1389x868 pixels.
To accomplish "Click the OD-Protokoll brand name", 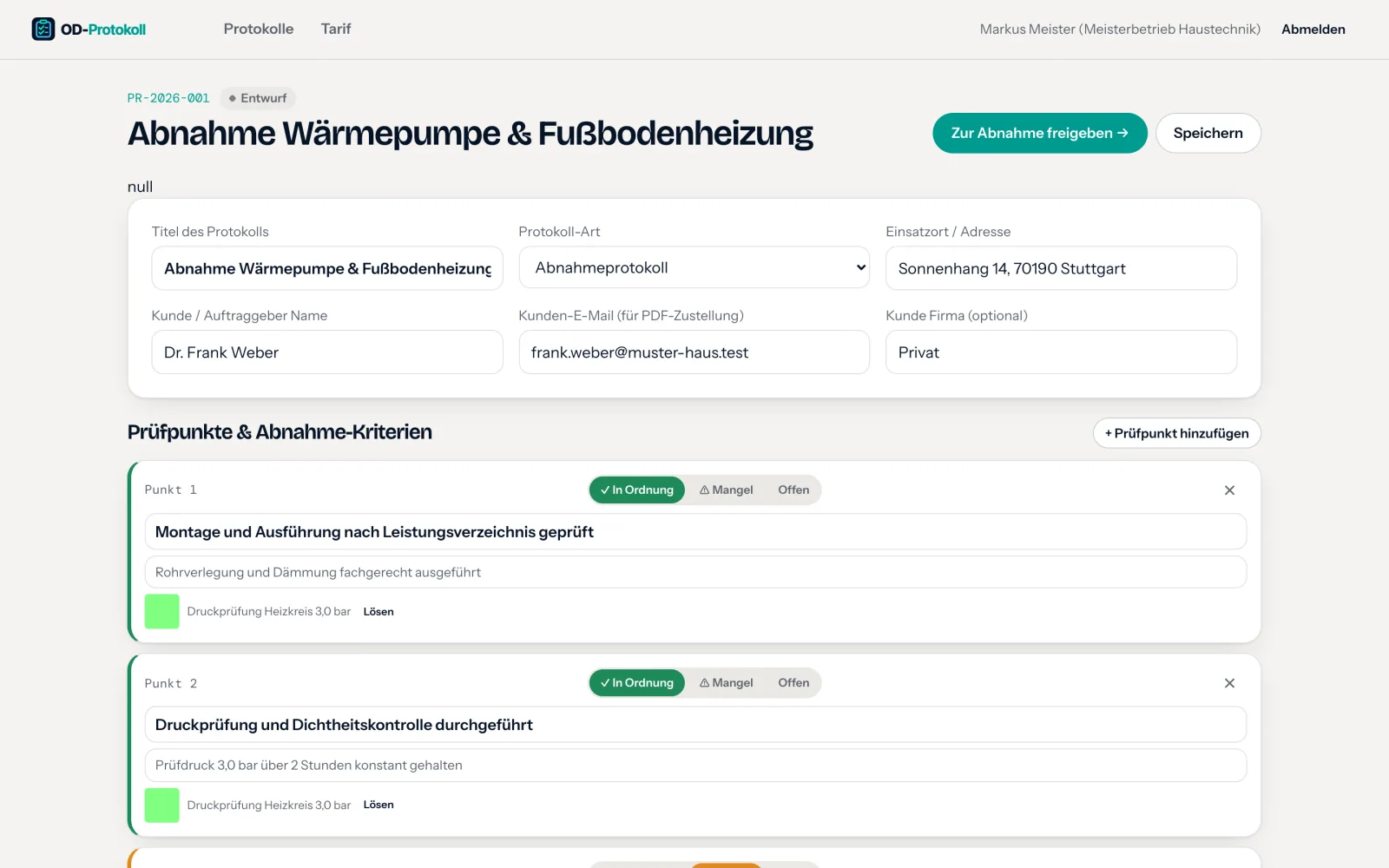I will (x=103, y=30).
